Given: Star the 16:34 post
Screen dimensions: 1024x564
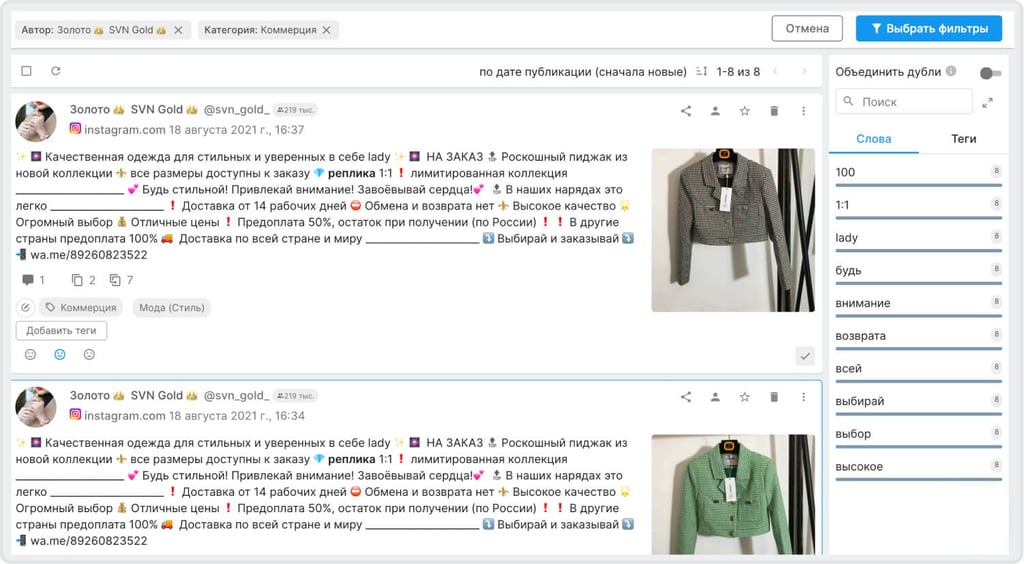Looking at the screenshot, I should [744, 397].
